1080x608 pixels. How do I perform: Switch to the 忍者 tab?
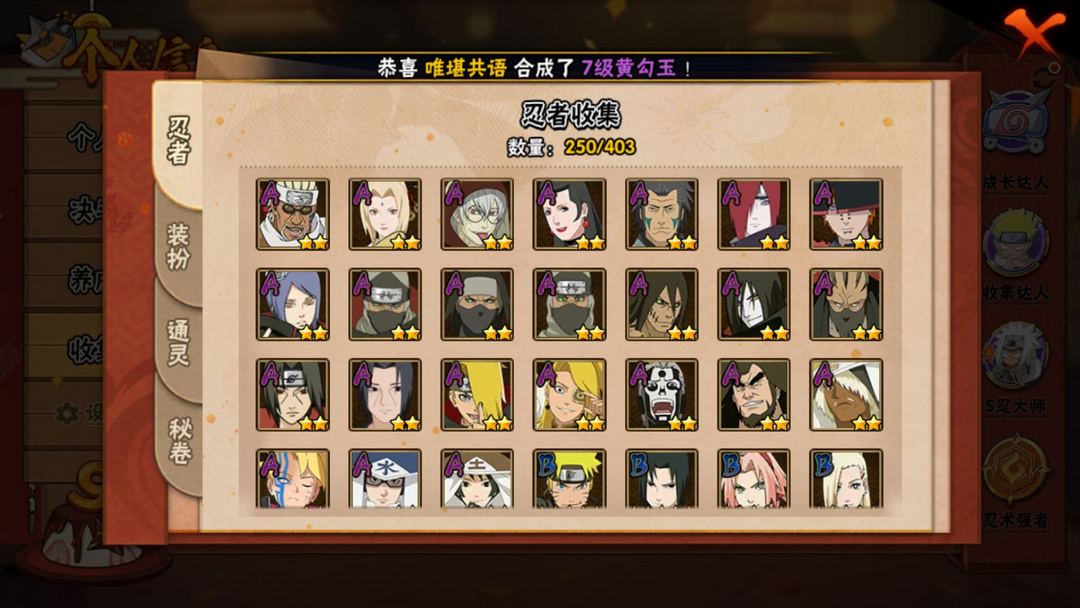pyautogui.click(x=179, y=141)
